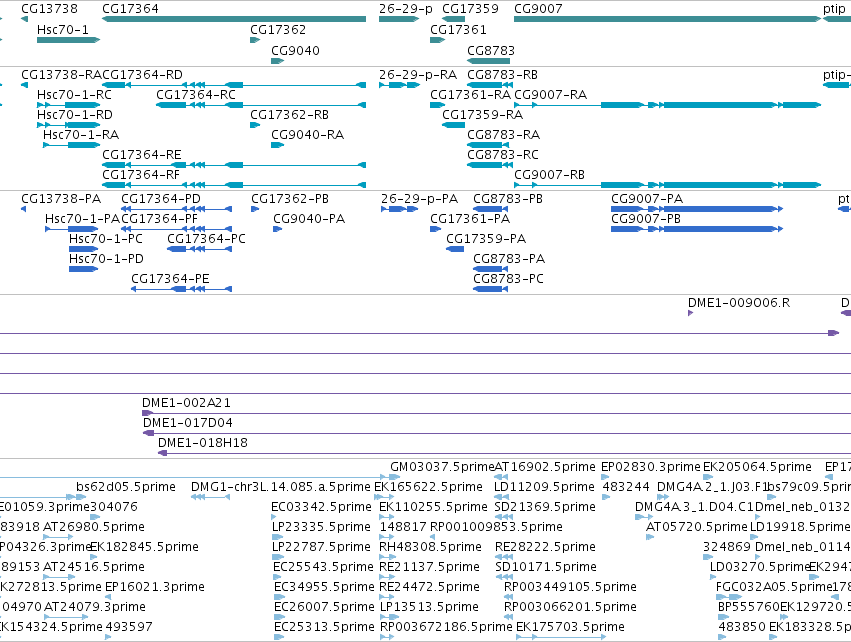Click the CG8783-PA protein label
The image size is (851, 642).
point(509,259)
